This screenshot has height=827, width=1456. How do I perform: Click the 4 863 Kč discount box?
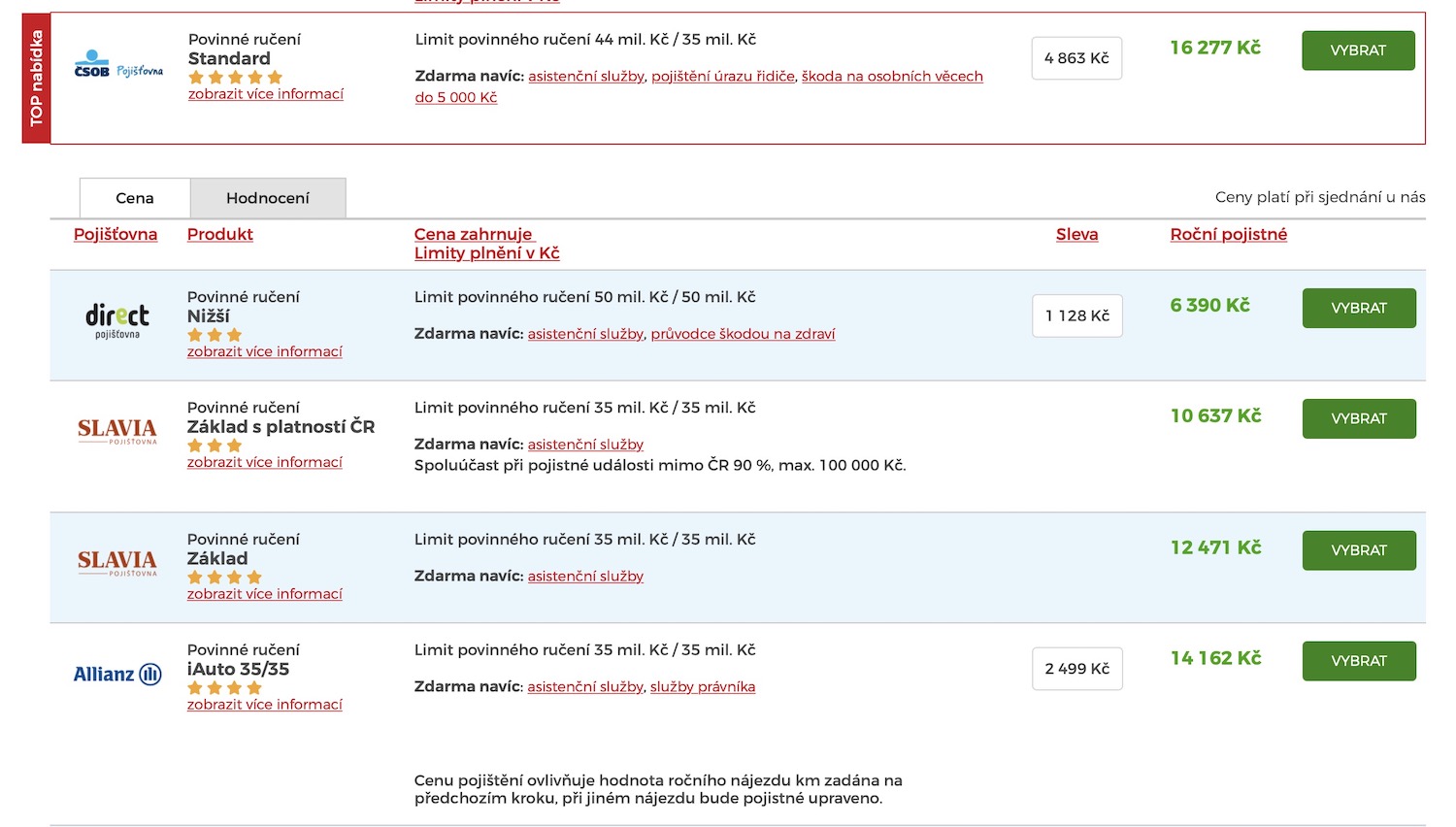pos(1076,58)
